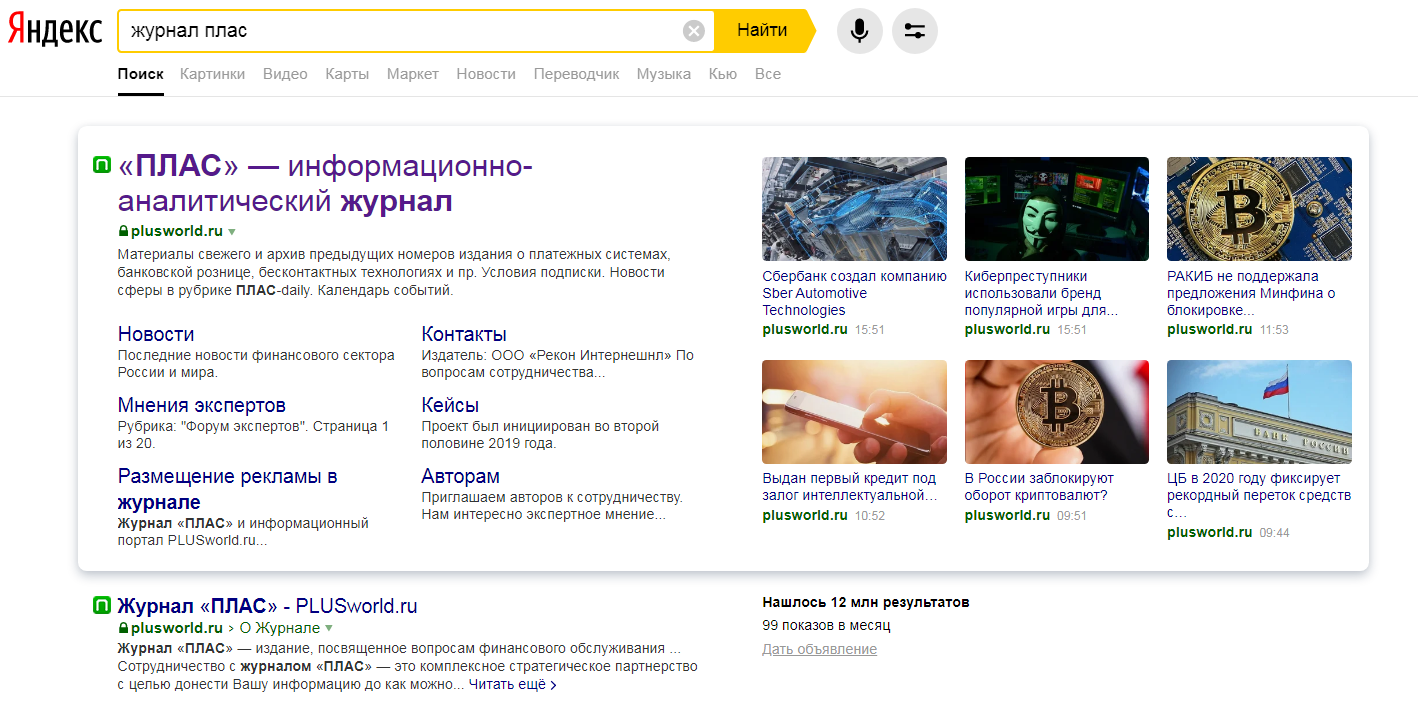This screenshot has height=704, width=1418.
Task: Expand the Все services menu
Action: 768,74
